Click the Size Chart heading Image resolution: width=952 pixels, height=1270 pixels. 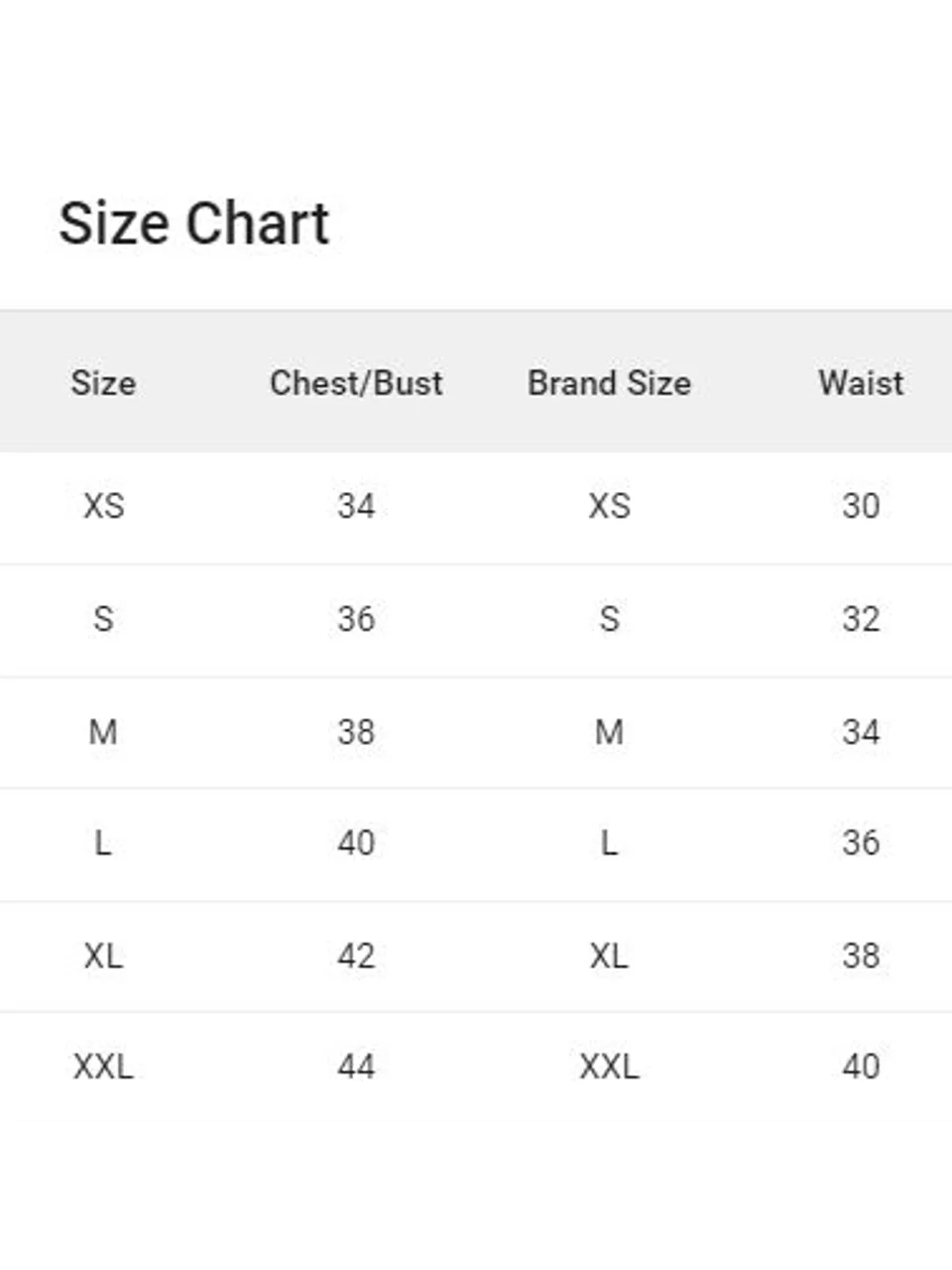coord(193,223)
